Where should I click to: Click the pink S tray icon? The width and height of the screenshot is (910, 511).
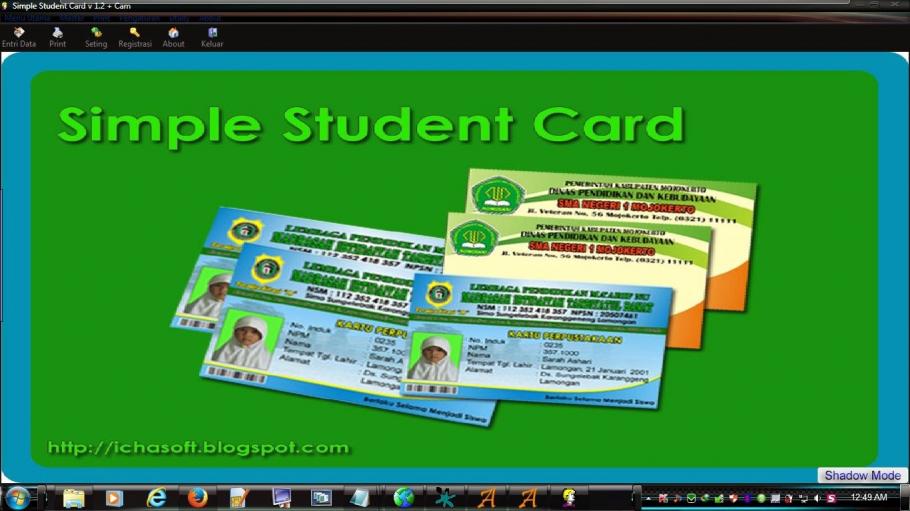click(x=831, y=498)
